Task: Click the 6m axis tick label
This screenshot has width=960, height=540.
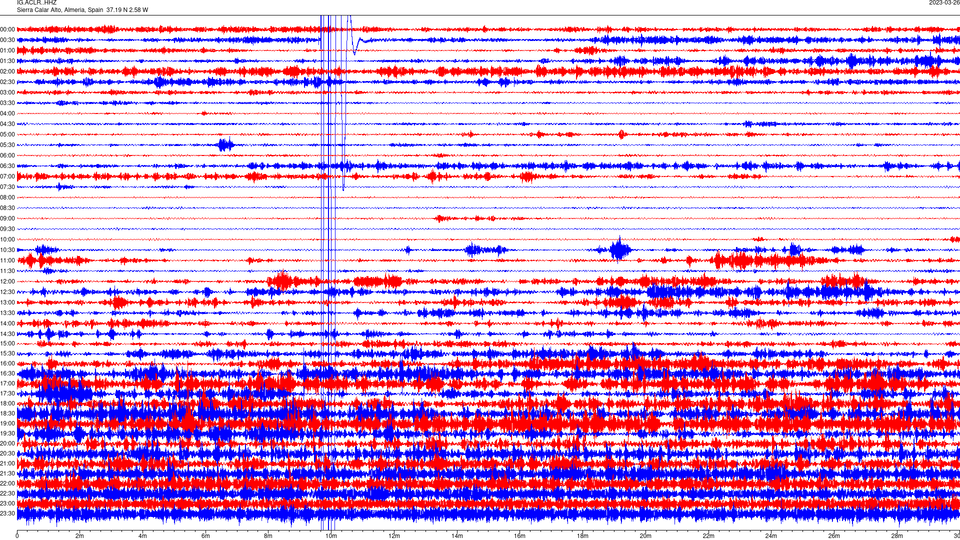Action: pos(205,536)
